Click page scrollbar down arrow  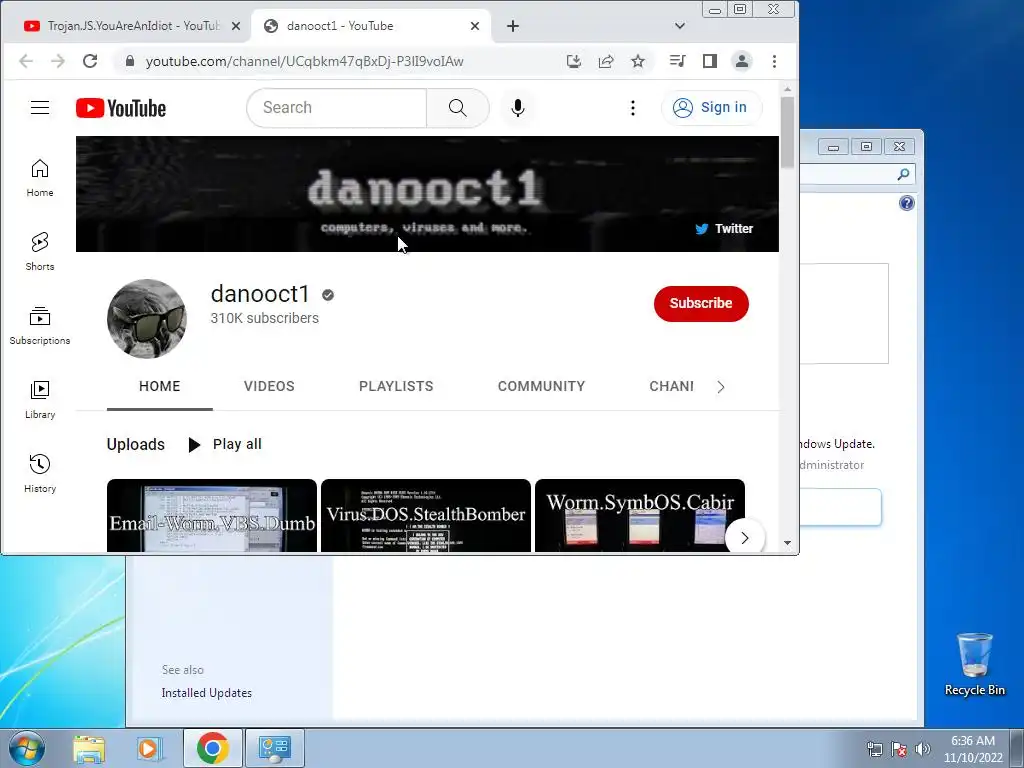click(x=788, y=543)
